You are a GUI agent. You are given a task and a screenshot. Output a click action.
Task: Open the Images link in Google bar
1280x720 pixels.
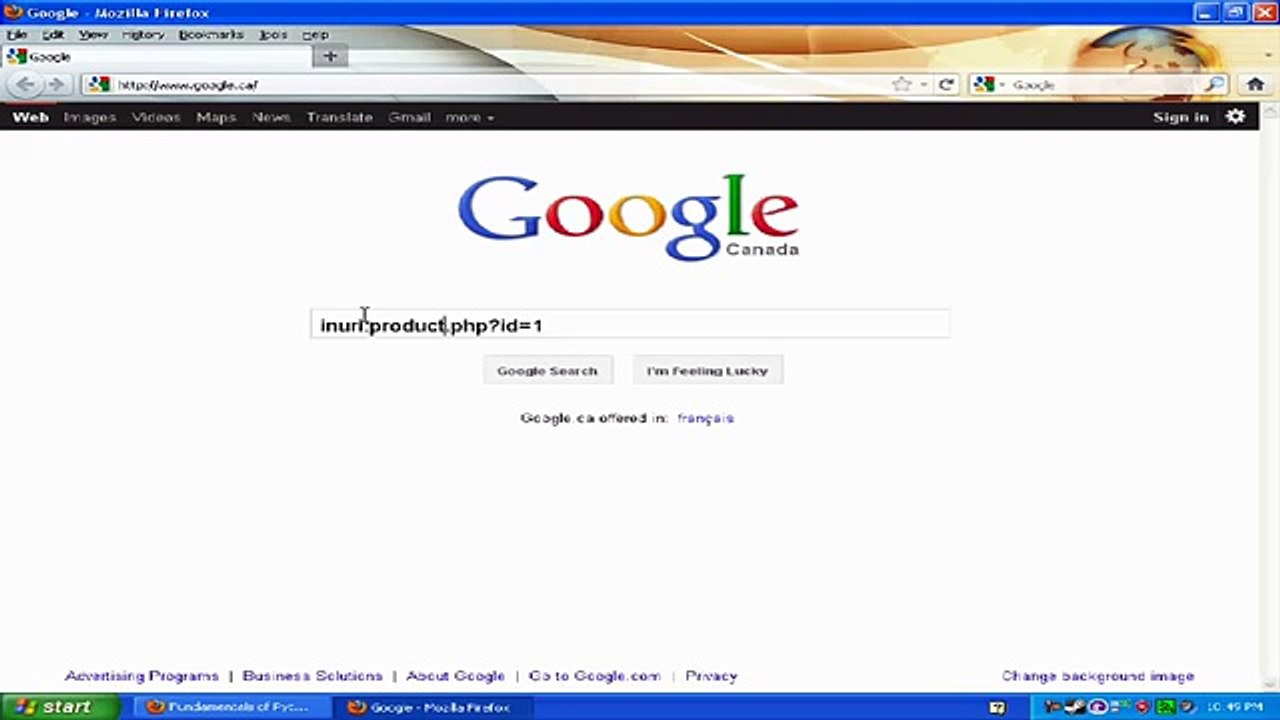pyautogui.click(x=89, y=117)
